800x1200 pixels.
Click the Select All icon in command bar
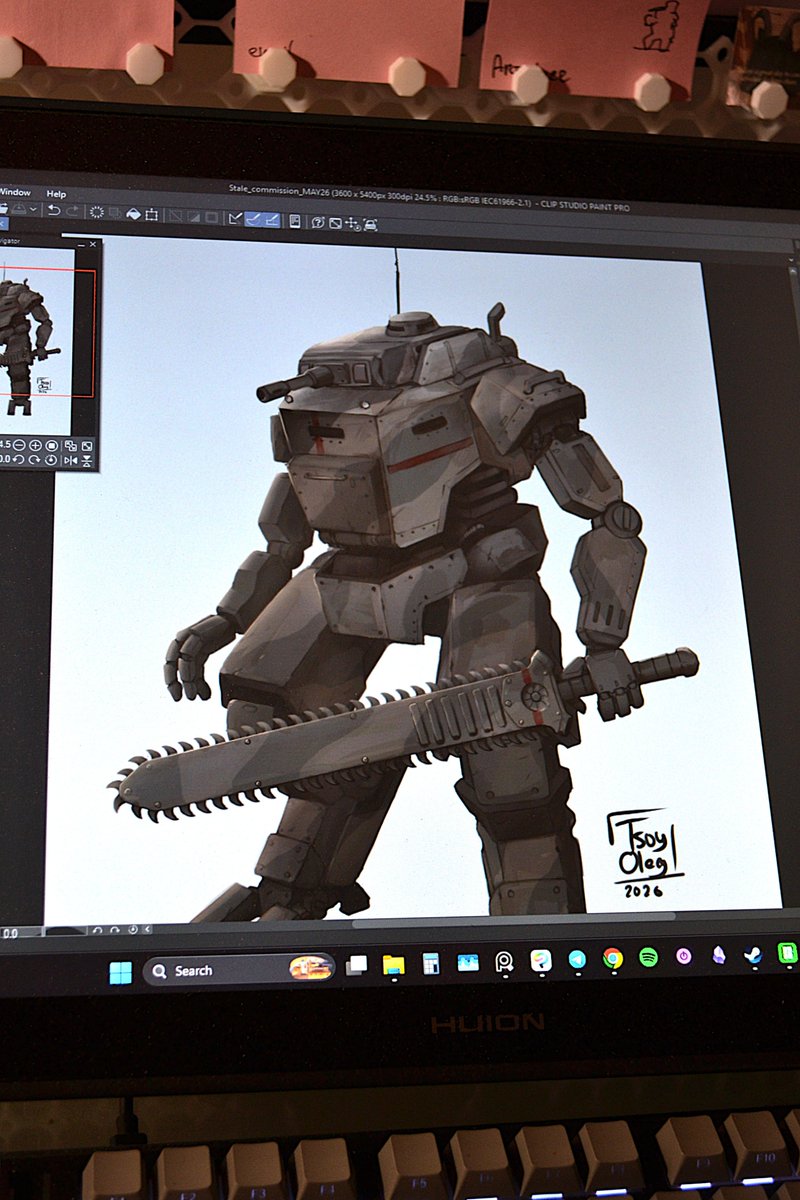pos(174,215)
